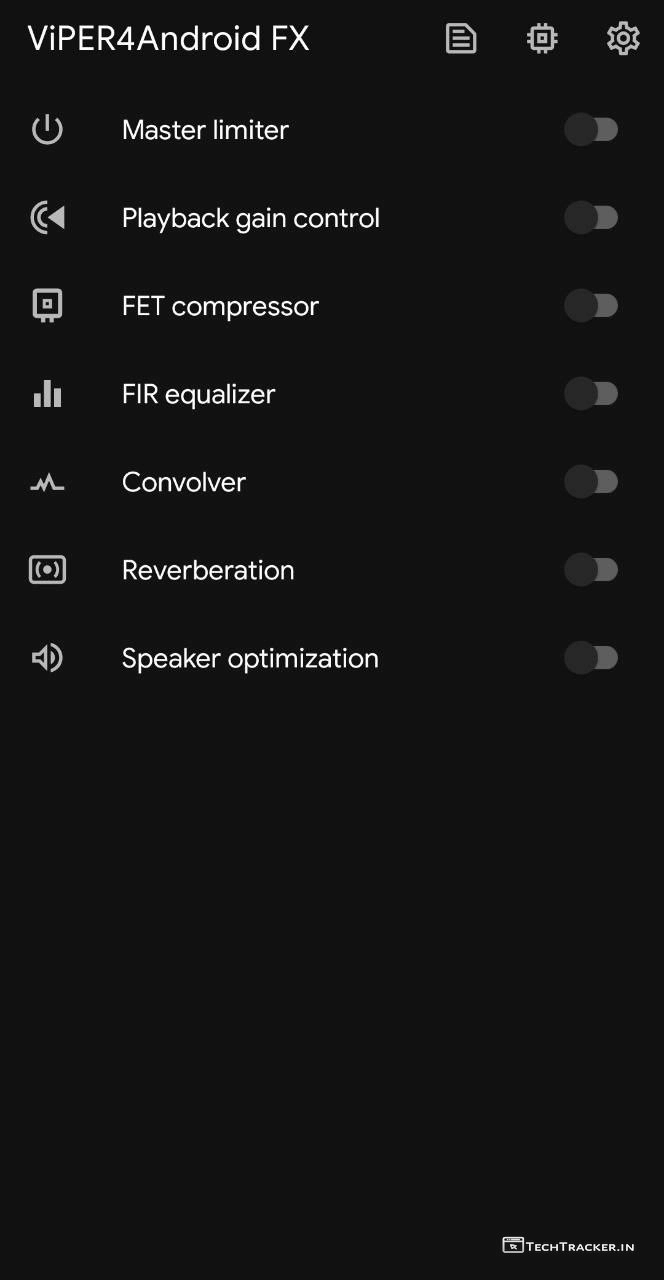Click the Reverberation icon
Screen dimensions: 664x1280
[x=47, y=570]
